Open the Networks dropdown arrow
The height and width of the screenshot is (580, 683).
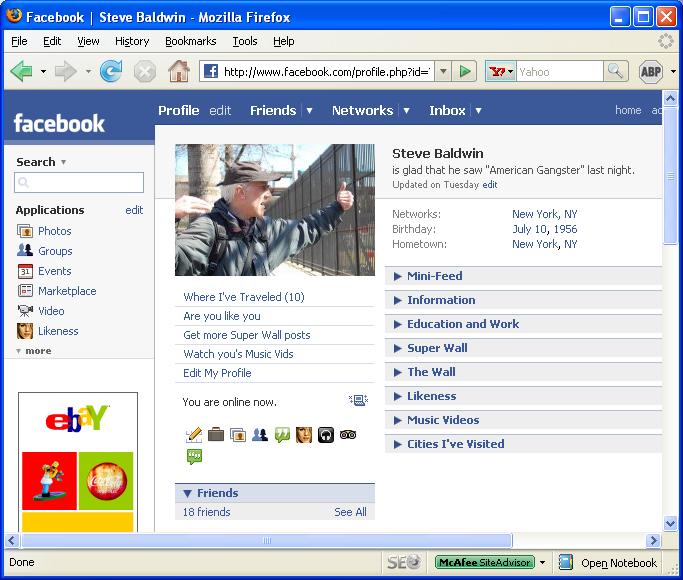click(406, 111)
